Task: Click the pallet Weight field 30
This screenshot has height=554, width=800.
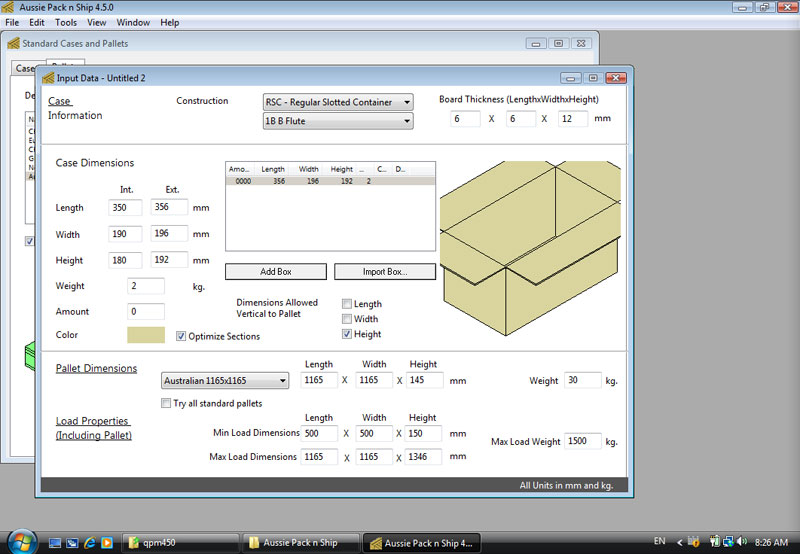Action: coord(583,380)
